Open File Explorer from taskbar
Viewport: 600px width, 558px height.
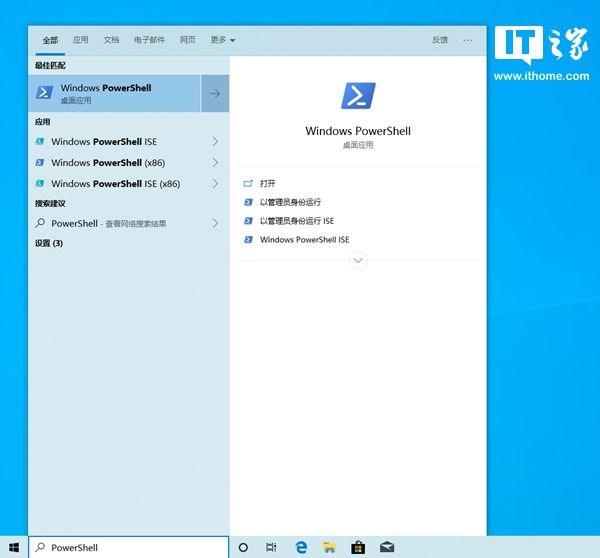(x=329, y=548)
